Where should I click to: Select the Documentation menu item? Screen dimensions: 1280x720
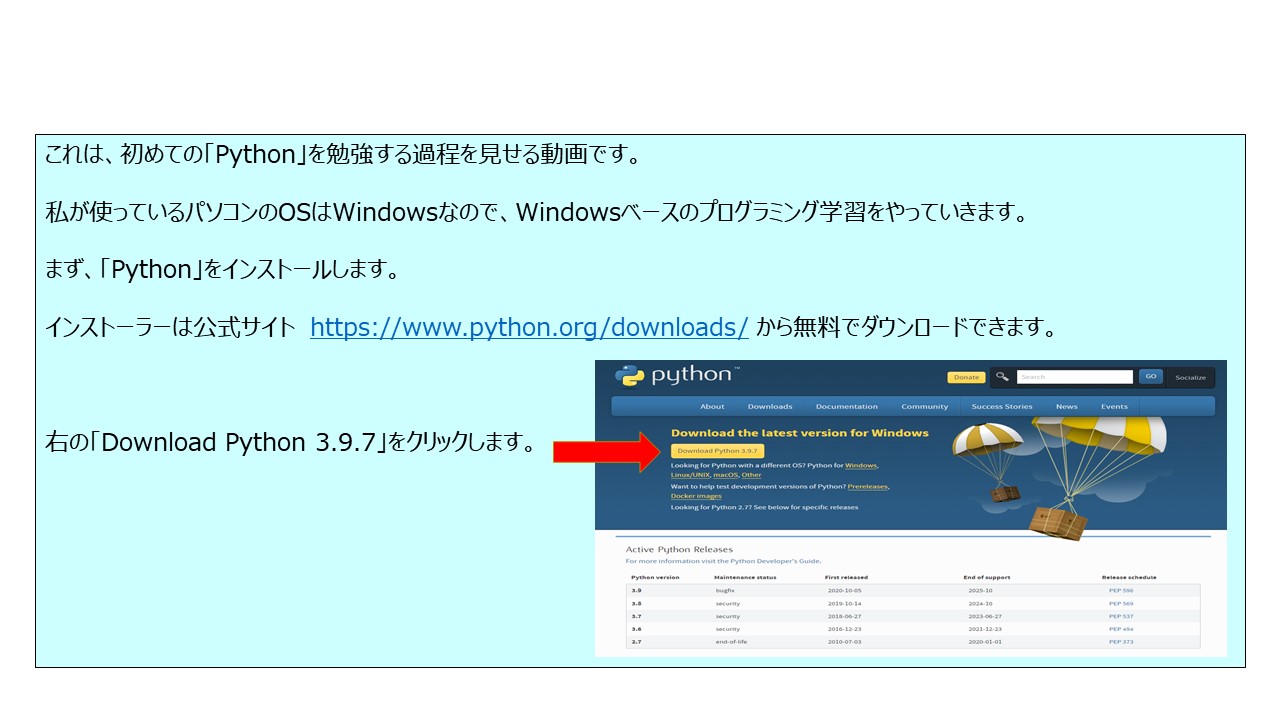coord(846,407)
